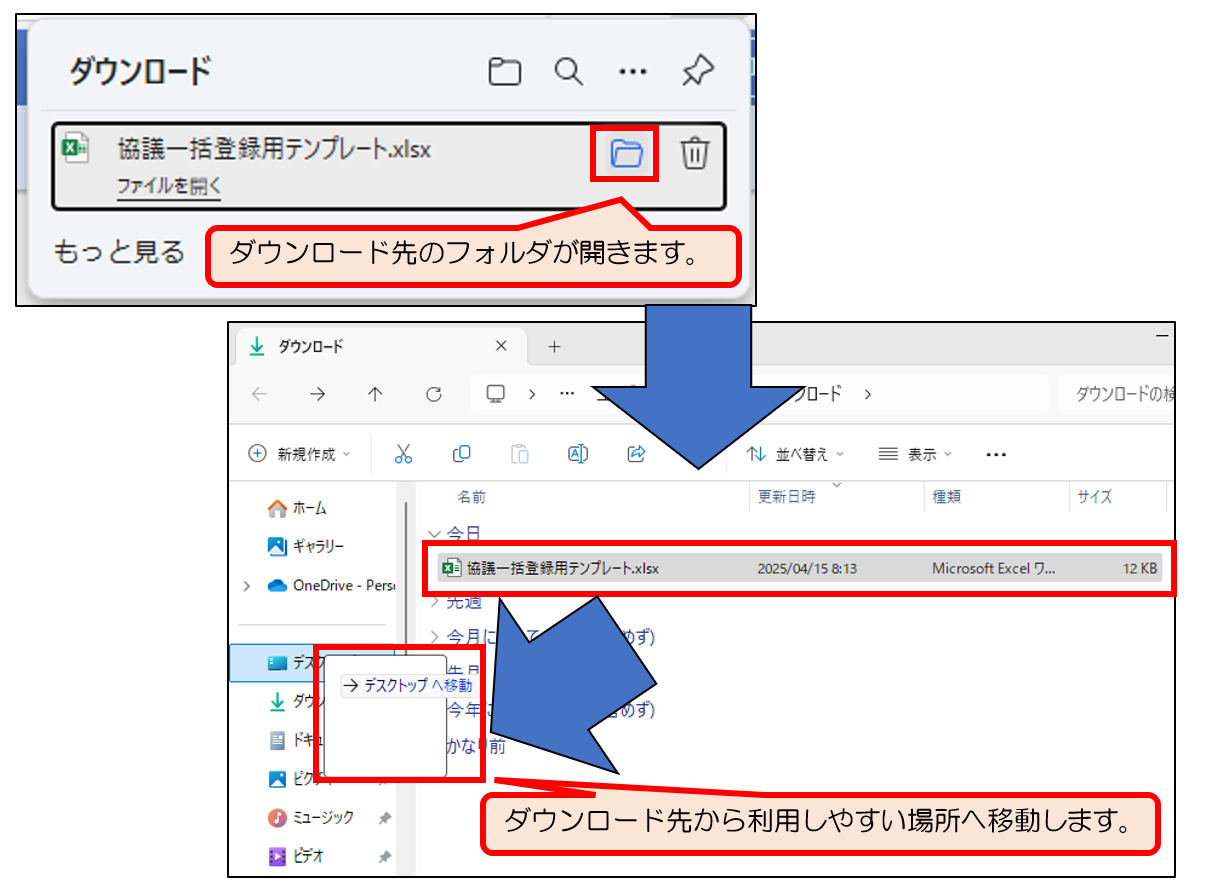This screenshot has width=1226, height=890.
Task: Open ミュージック in navigation pane
Action: [x=310, y=817]
